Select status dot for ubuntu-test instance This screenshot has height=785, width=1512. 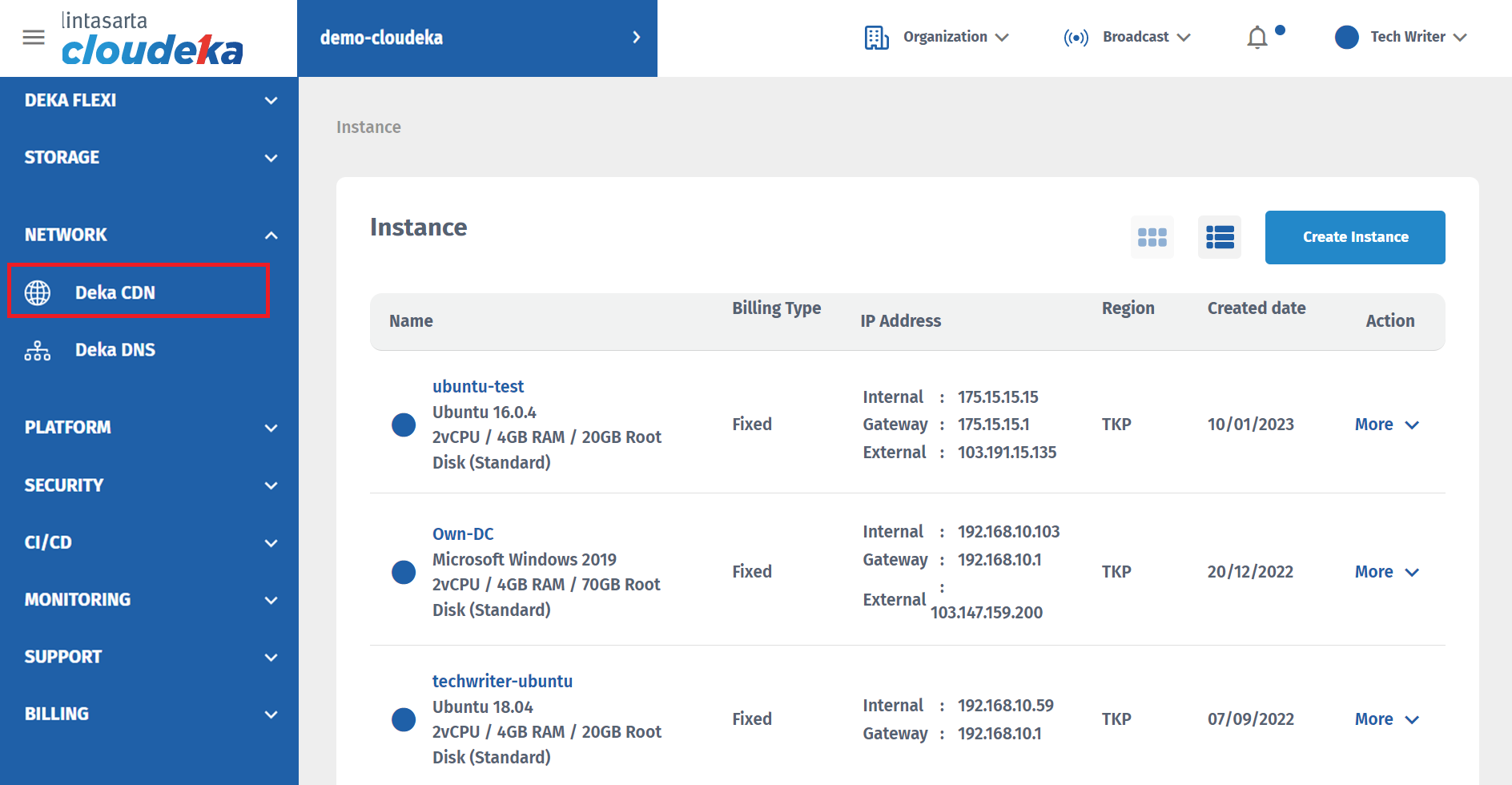pos(404,425)
